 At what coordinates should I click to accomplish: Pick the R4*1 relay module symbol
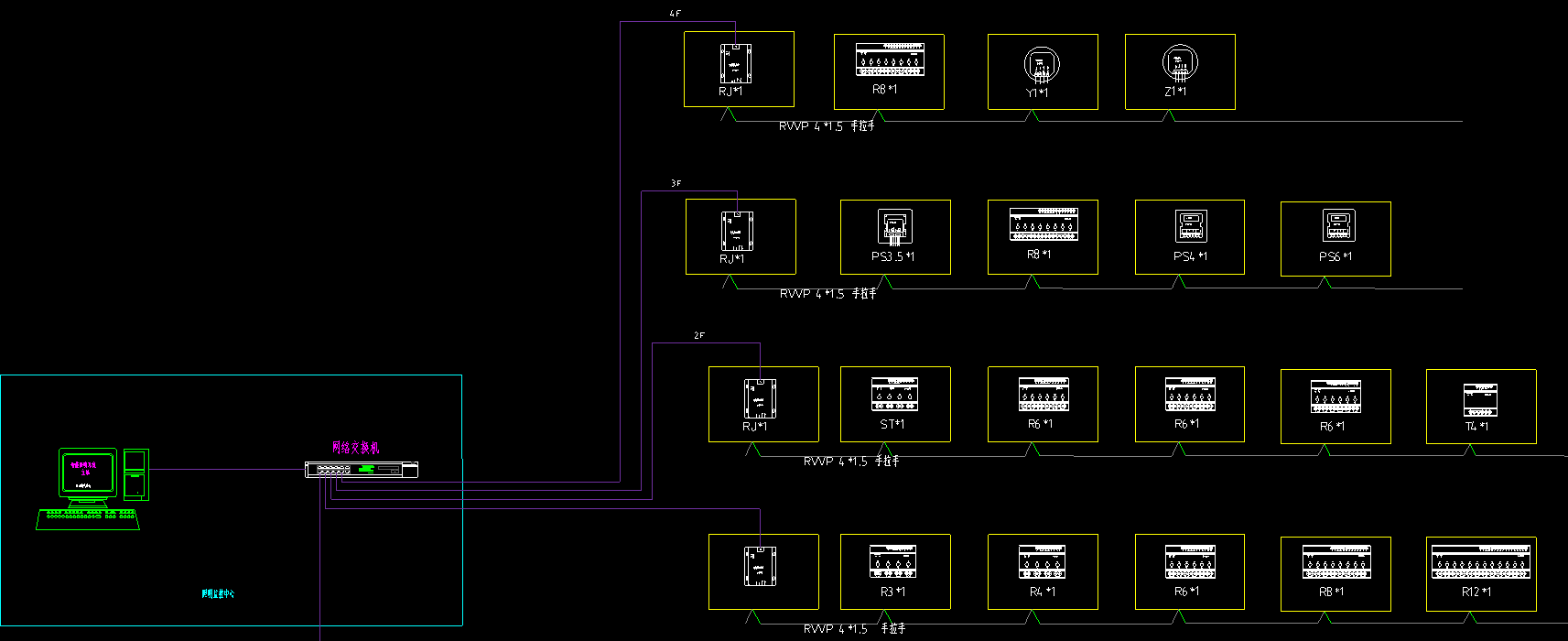[x=1042, y=561]
